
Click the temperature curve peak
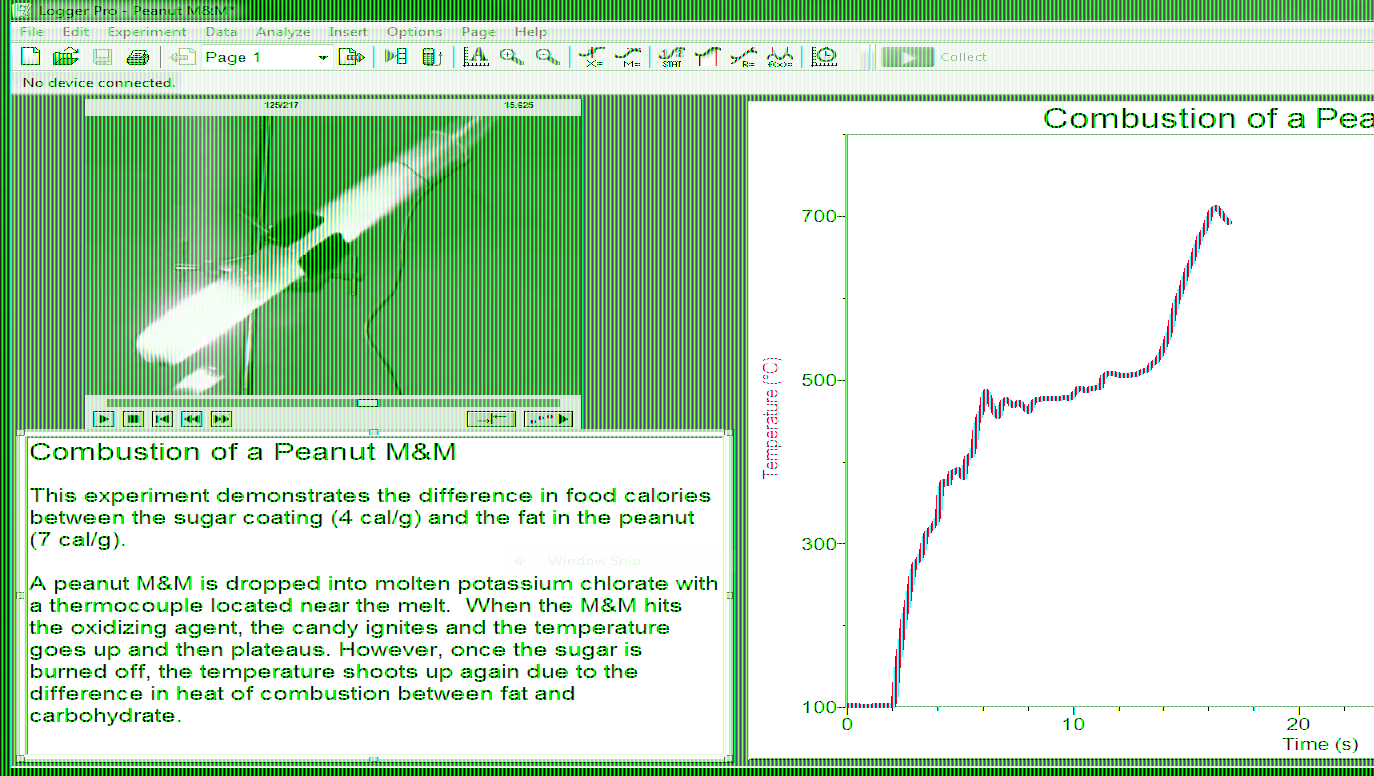1214,207
